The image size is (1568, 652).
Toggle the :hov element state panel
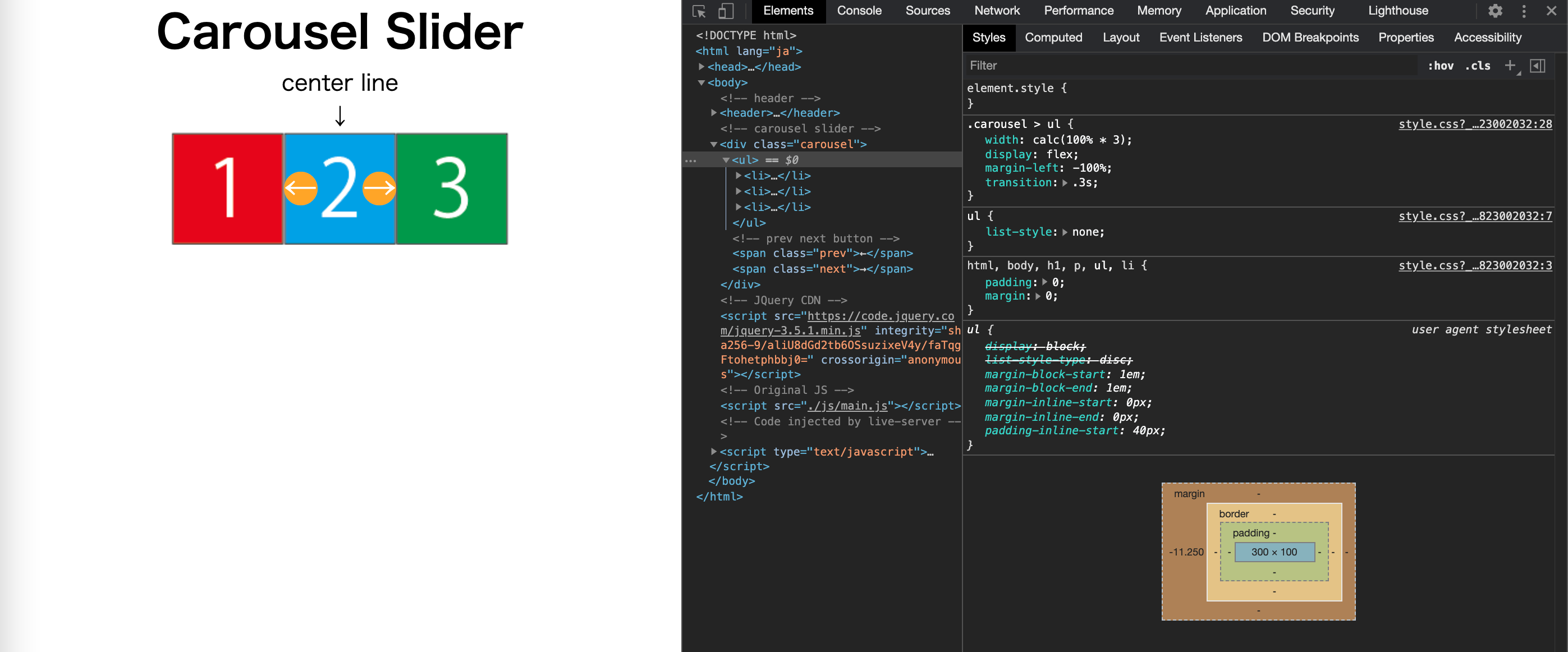point(1440,65)
